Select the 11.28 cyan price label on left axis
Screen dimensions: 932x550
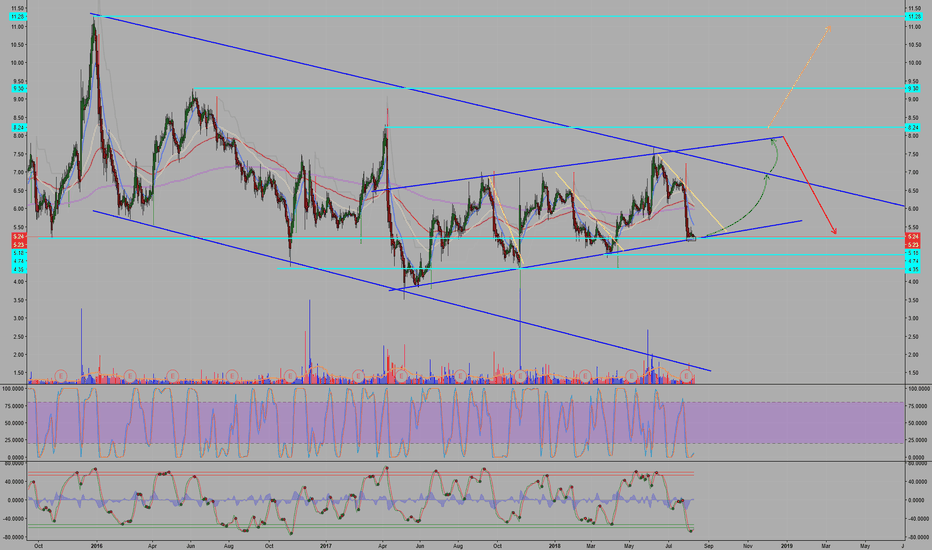[x=17, y=17]
